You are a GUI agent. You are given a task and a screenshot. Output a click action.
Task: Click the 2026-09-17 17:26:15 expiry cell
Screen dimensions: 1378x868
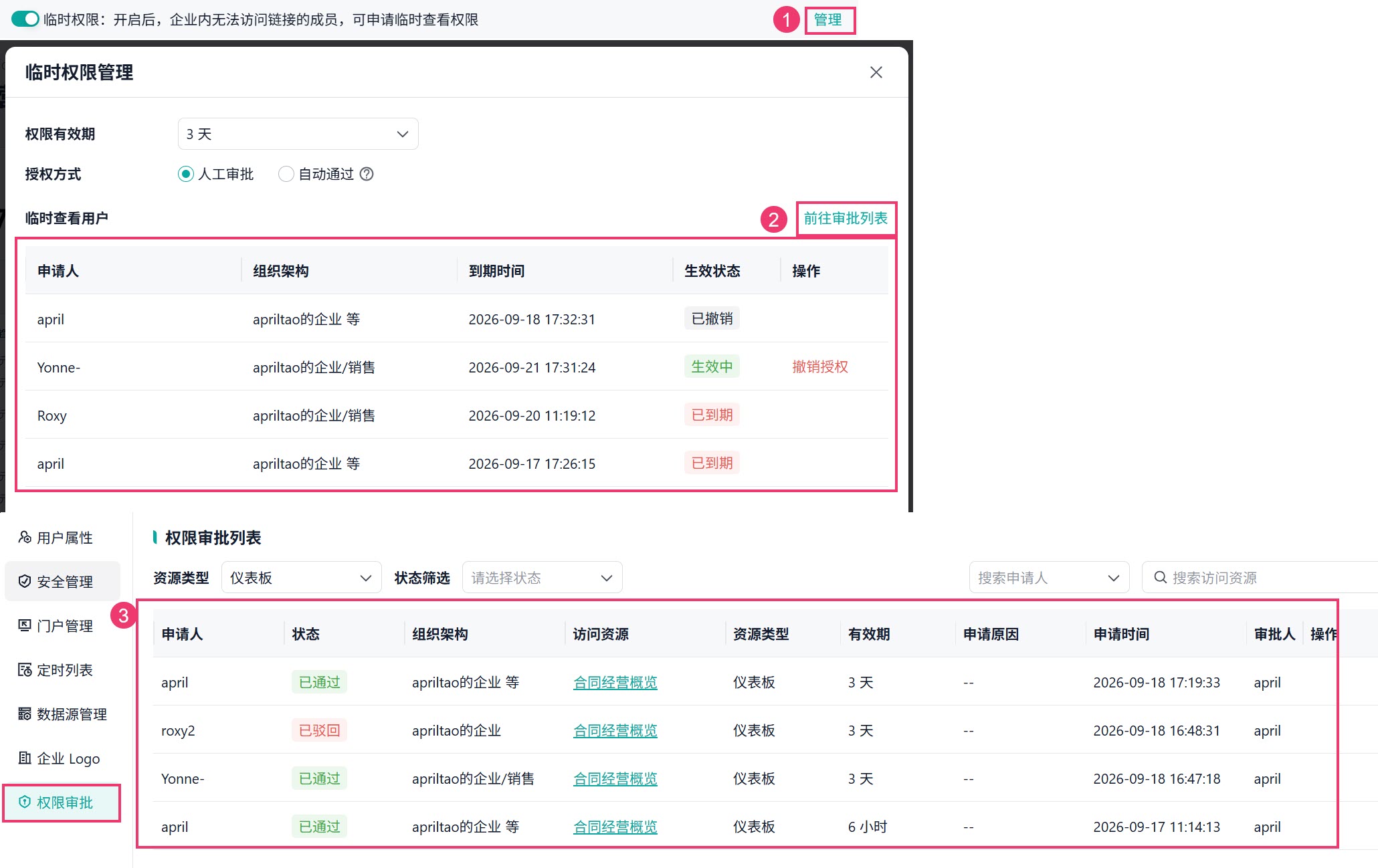click(x=532, y=463)
